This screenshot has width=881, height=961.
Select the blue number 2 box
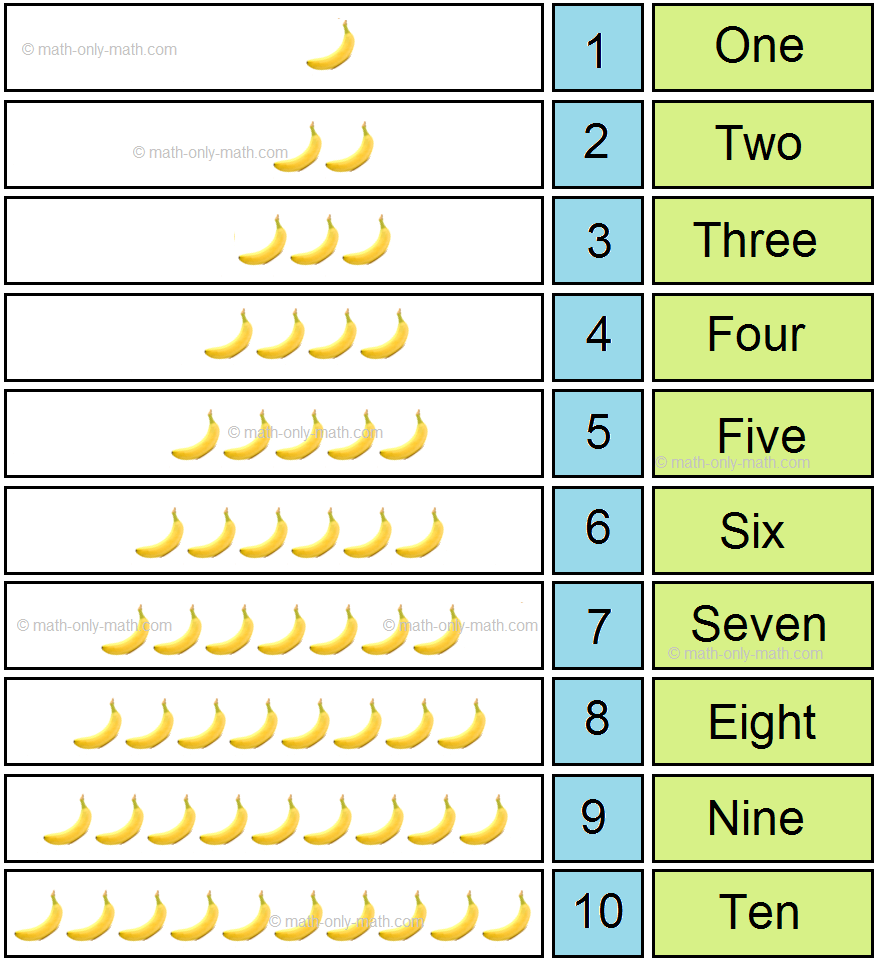coord(597,144)
